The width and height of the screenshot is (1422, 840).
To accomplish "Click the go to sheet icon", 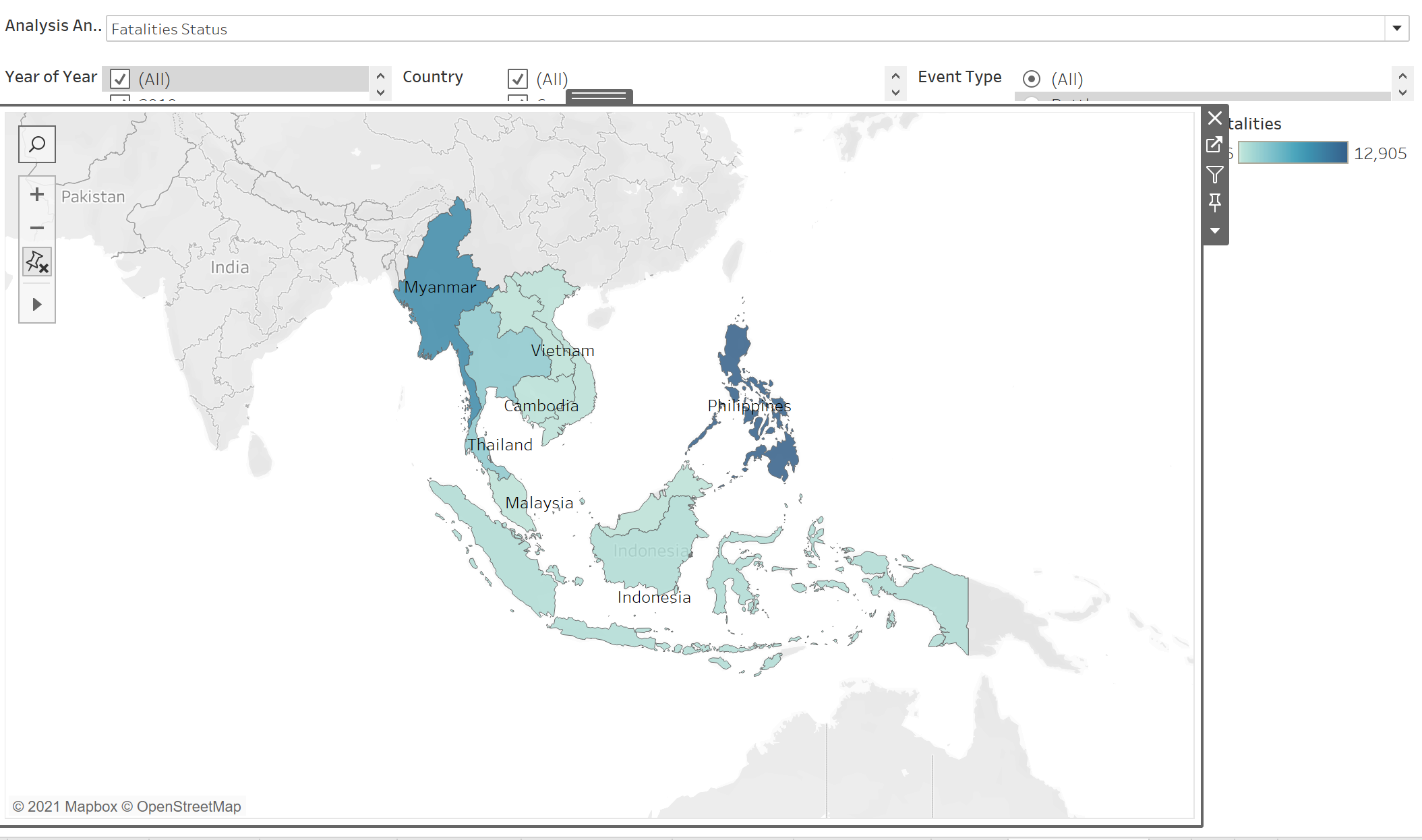I will pos(1214,145).
